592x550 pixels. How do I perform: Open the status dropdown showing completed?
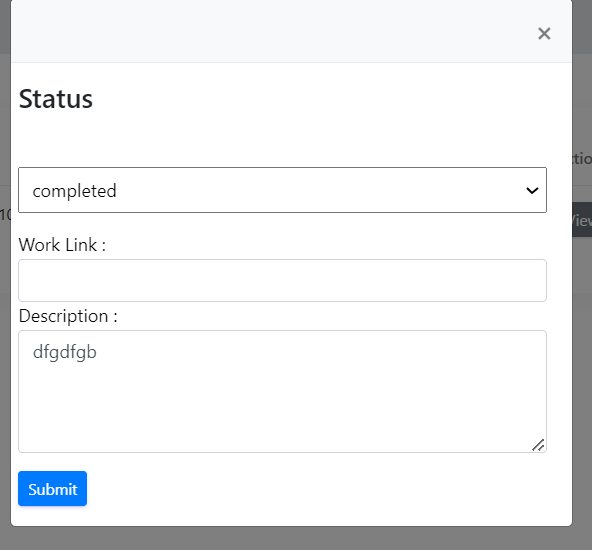click(x=282, y=190)
